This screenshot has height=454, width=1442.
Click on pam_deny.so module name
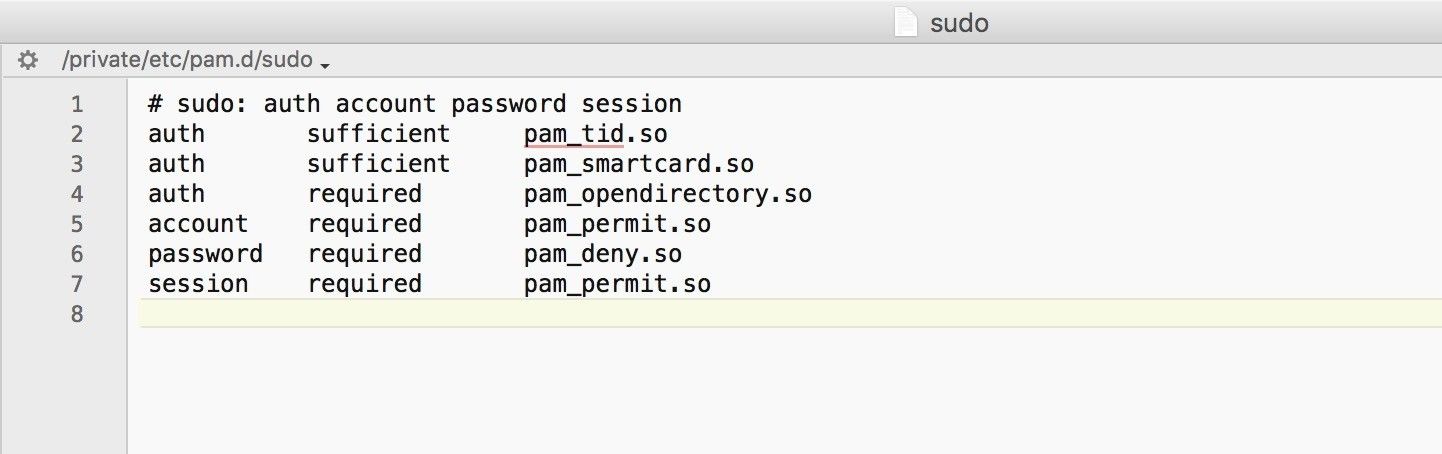602,254
